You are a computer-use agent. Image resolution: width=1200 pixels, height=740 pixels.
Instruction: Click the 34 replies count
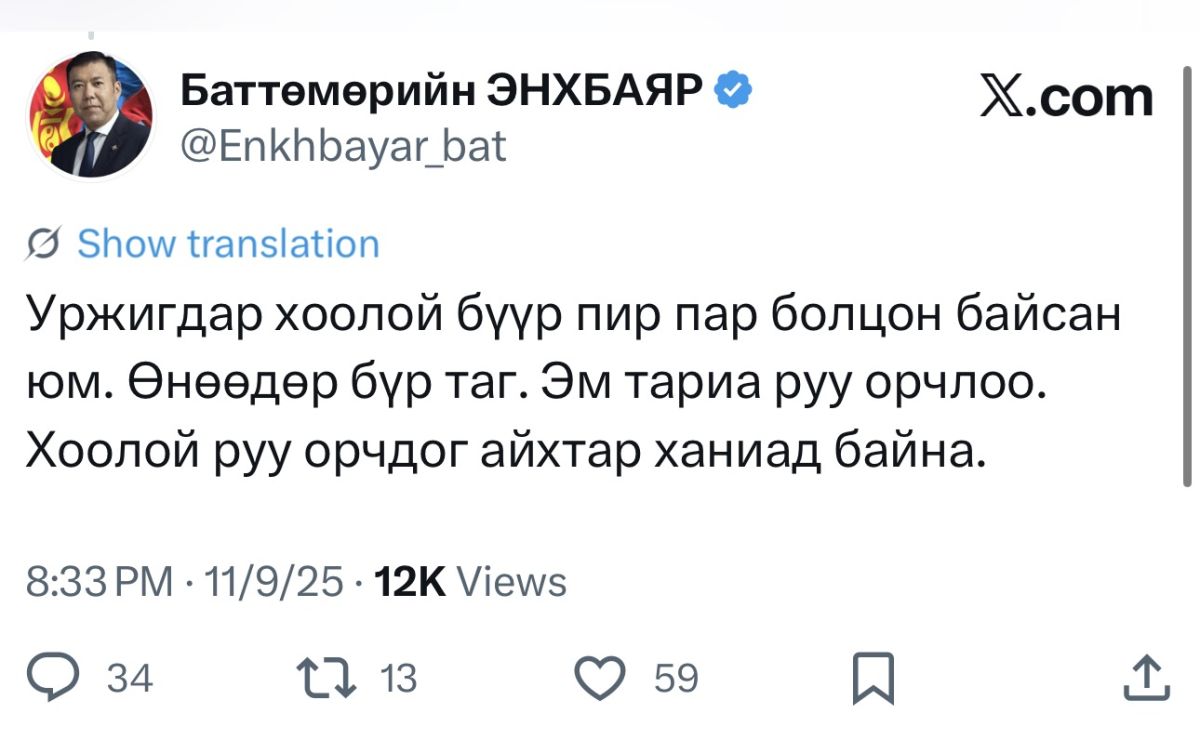coord(129,680)
